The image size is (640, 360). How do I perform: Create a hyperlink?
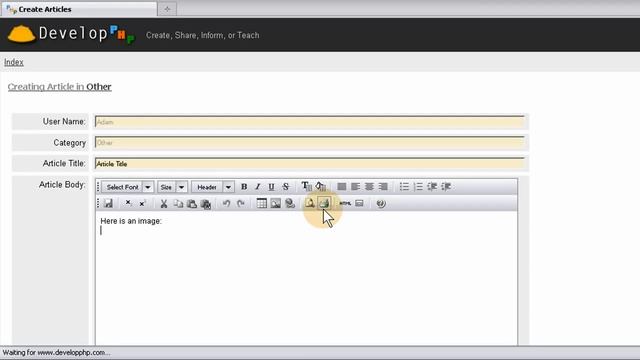click(290, 203)
